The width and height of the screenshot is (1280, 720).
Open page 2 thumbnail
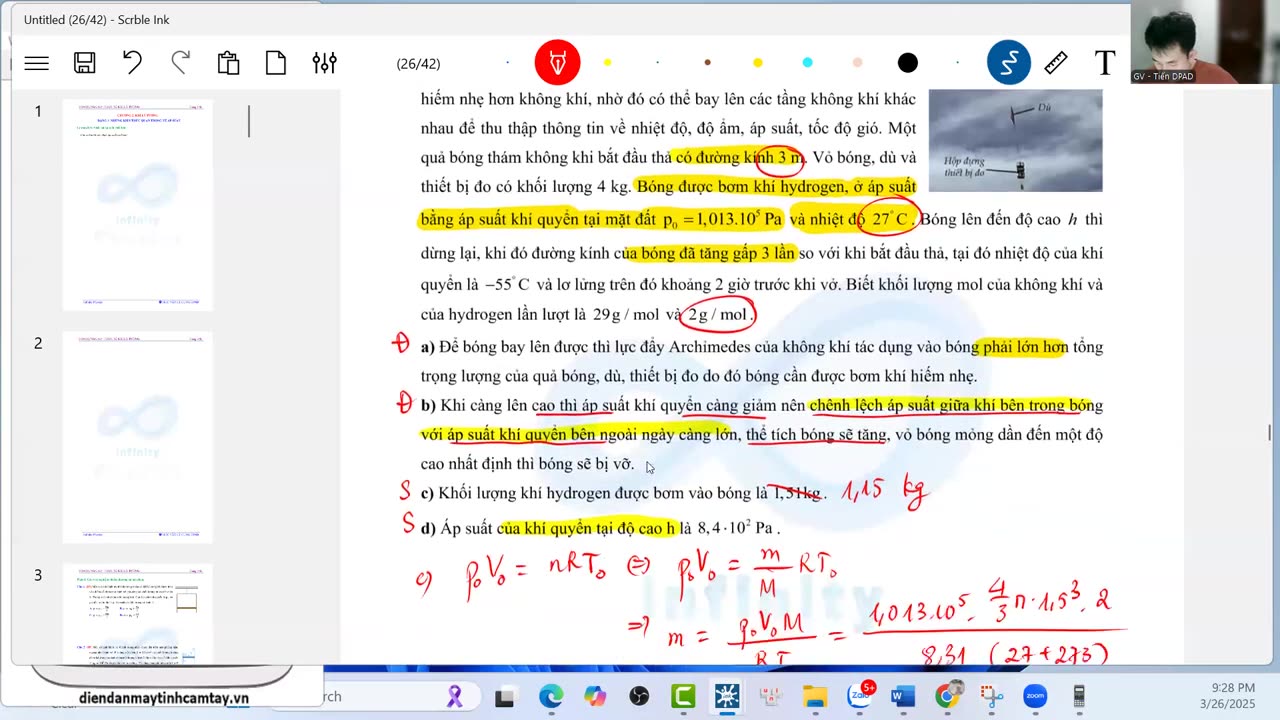pos(138,437)
